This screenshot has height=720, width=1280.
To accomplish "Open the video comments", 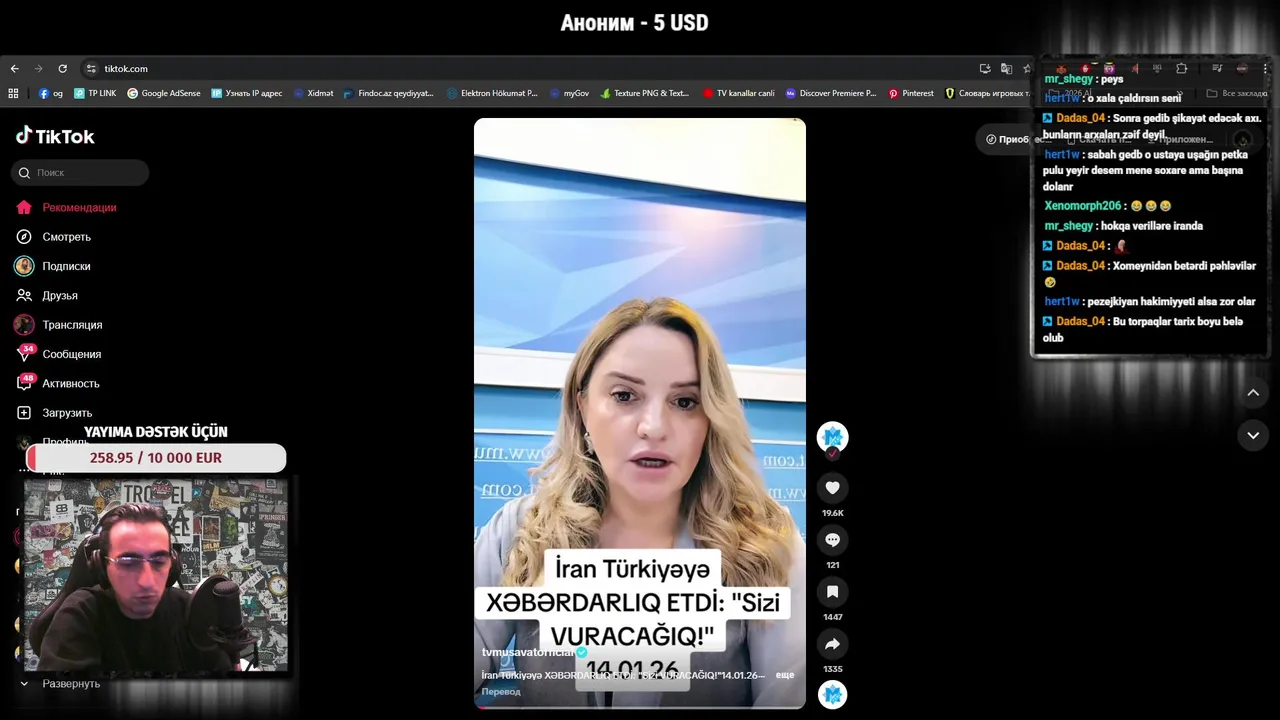I will coord(832,540).
